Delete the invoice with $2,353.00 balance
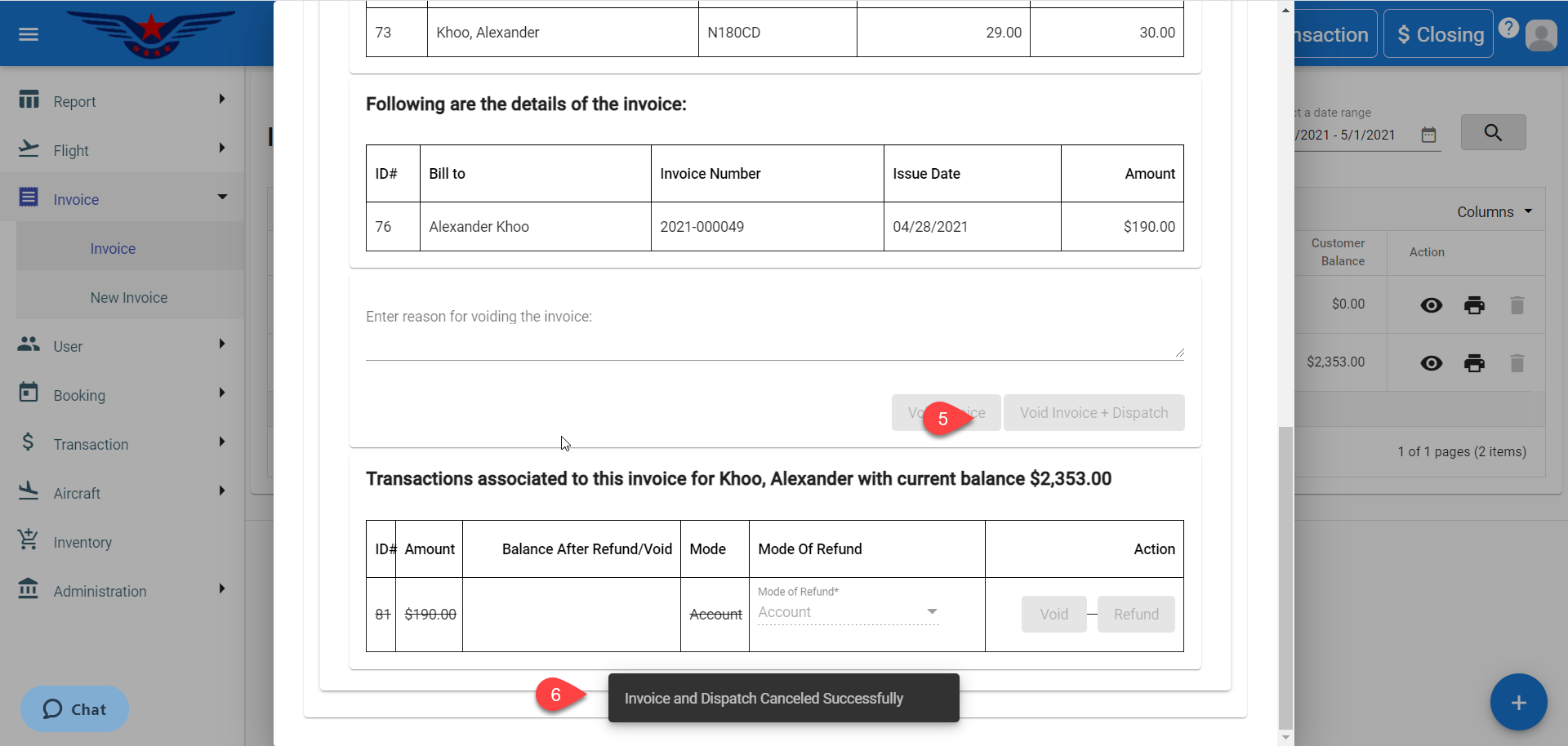 click(x=1517, y=363)
